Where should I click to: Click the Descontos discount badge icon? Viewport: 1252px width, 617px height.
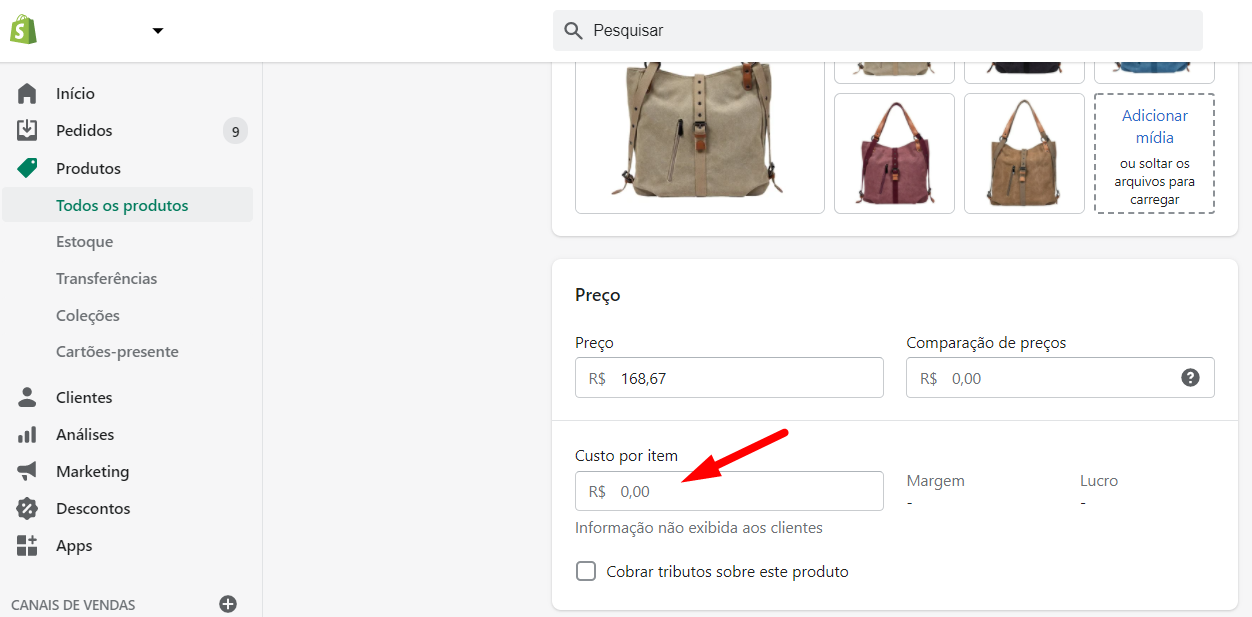point(27,508)
